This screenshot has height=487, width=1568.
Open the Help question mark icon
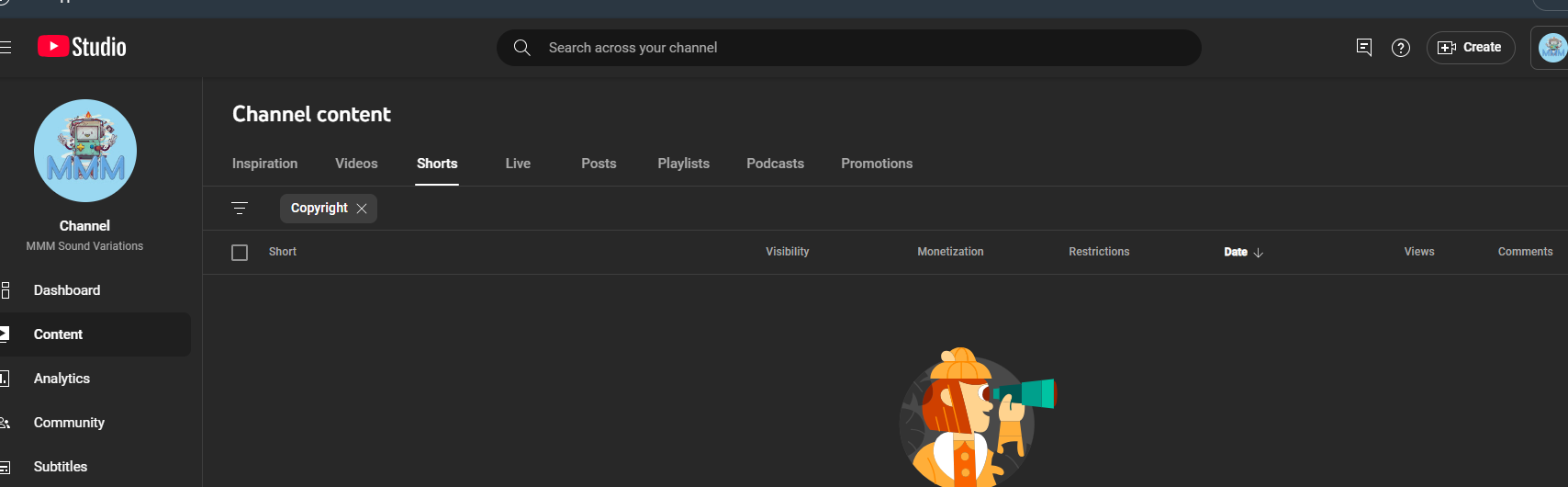pos(1400,48)
